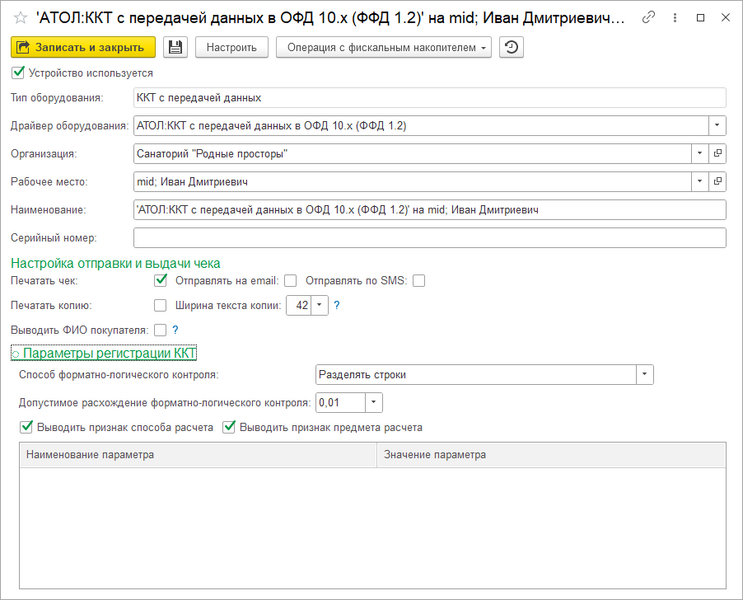Click Записать и закрыть button

(83, 47)
